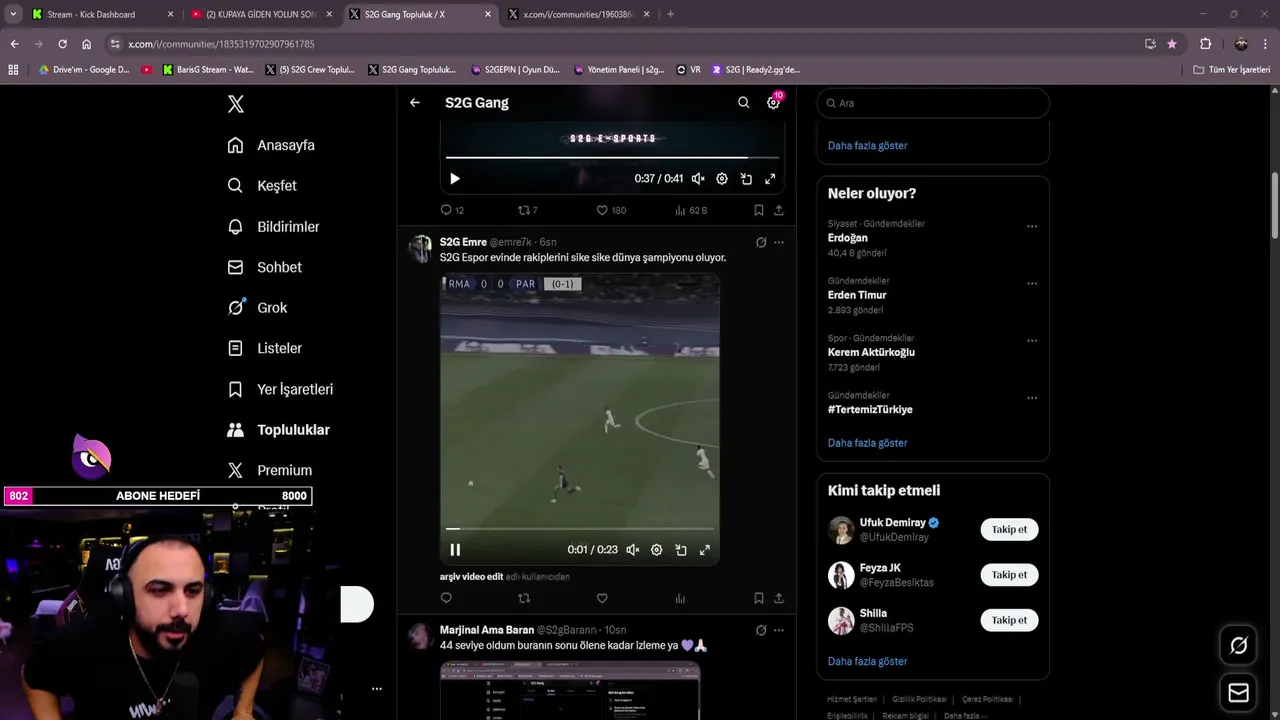This screenshot has width=1280, height=720.
Task: Open more options on S2G Emre's post
Action: 779,242
